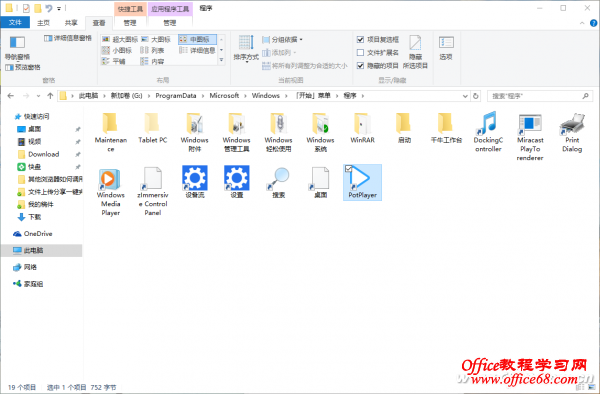This screenshot has width=600, height=394.
Task: Open the Windows 轻松使用 folder
Action: [x=278, y=132]
